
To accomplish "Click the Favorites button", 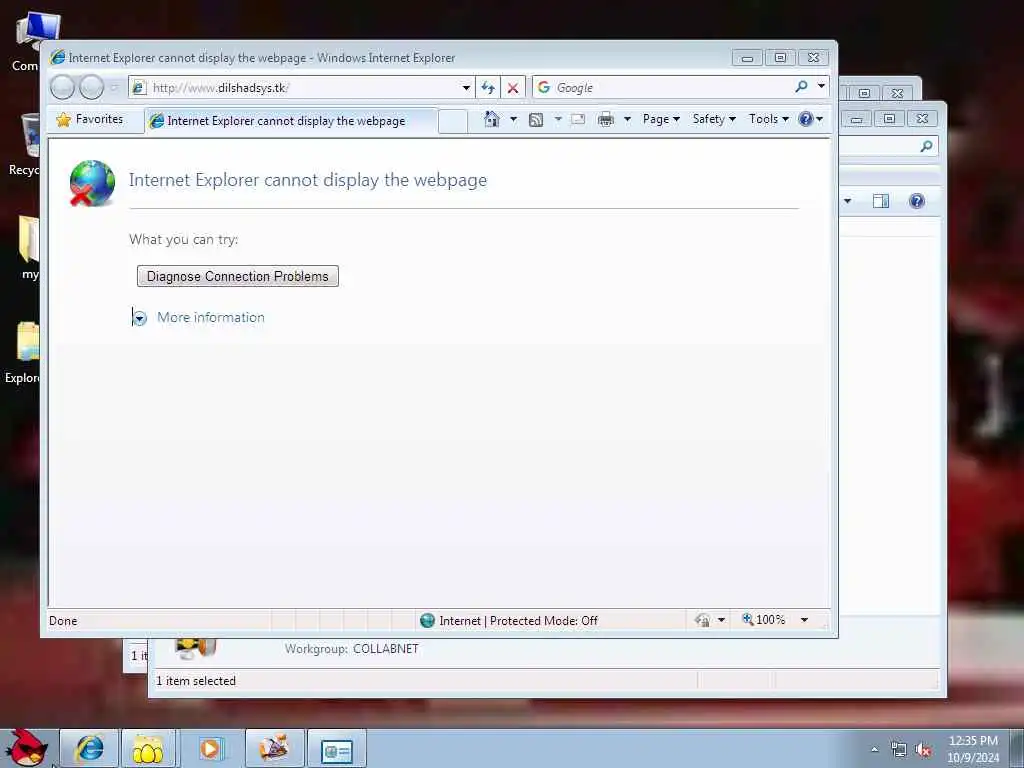I will tap(90, 120).
